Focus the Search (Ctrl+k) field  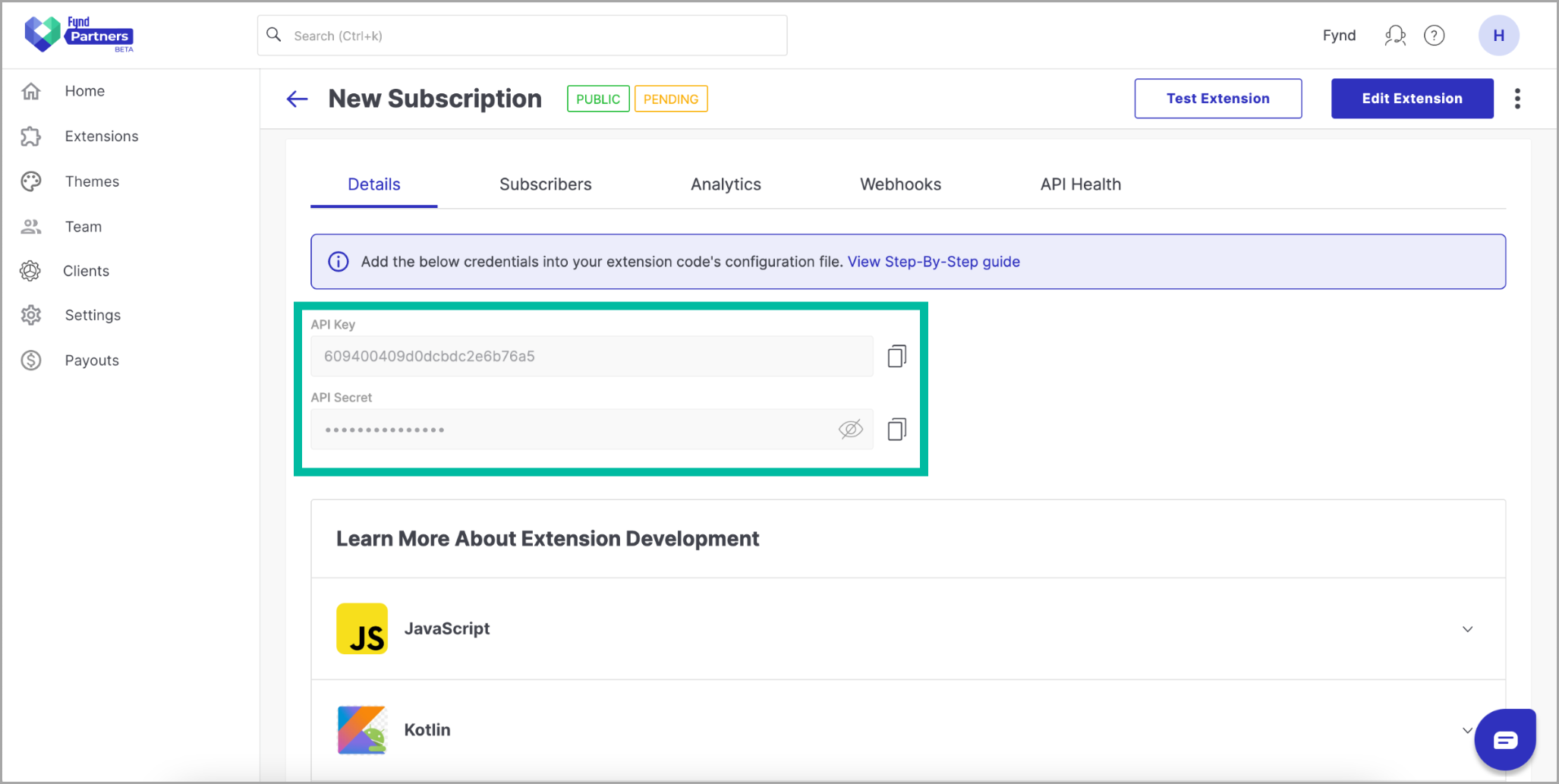(522, 36)
